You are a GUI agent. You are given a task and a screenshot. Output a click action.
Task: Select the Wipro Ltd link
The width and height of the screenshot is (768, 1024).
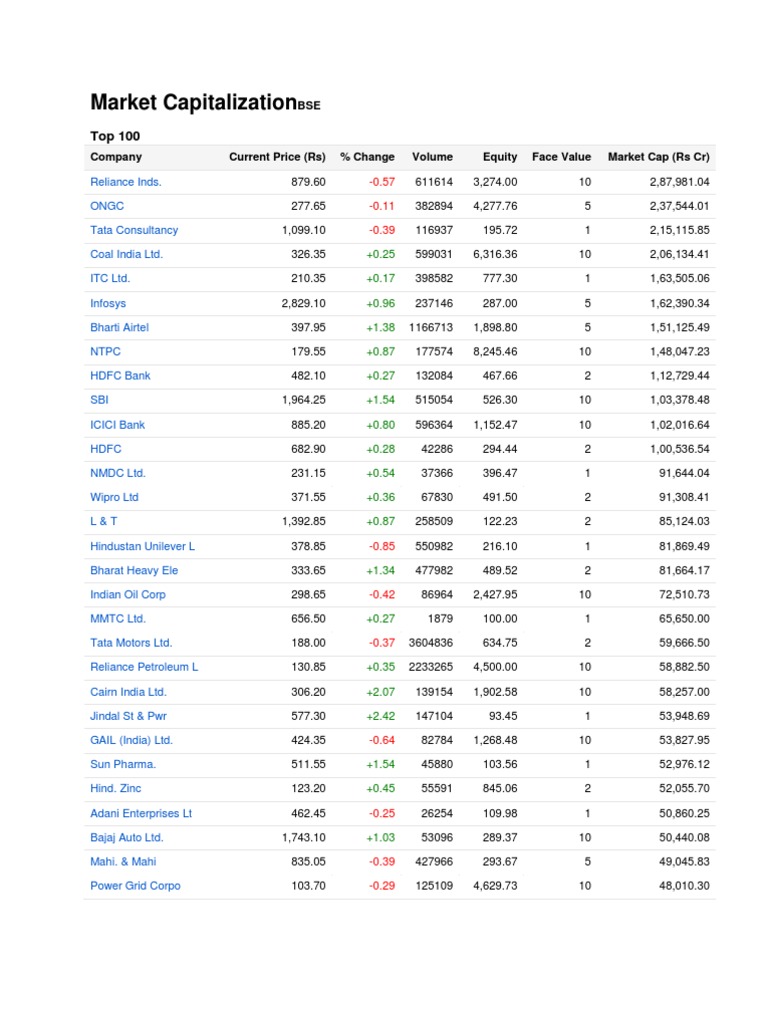(114, 498)
